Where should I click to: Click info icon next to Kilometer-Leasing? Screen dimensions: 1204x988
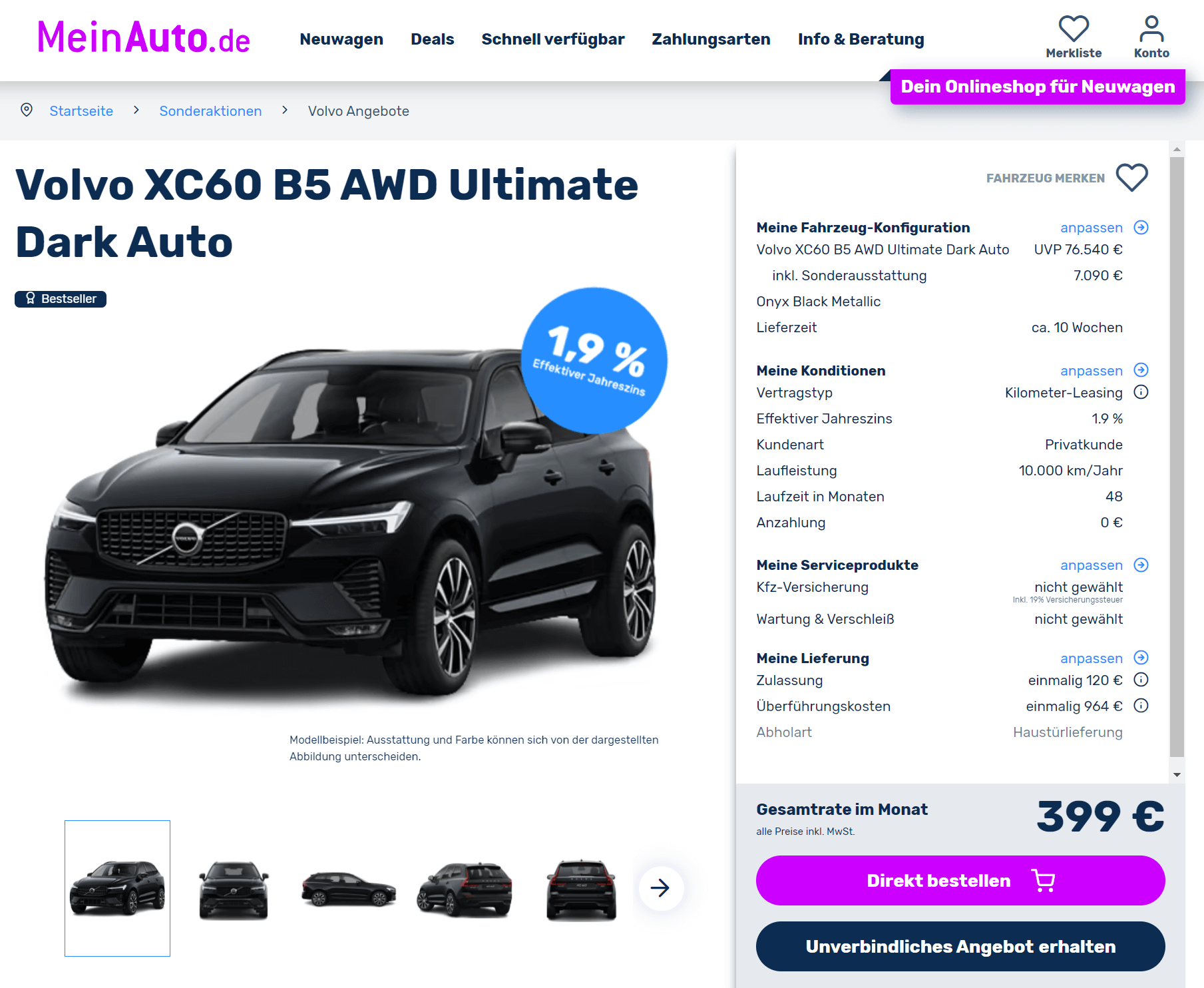click(x=1141, y=392)
